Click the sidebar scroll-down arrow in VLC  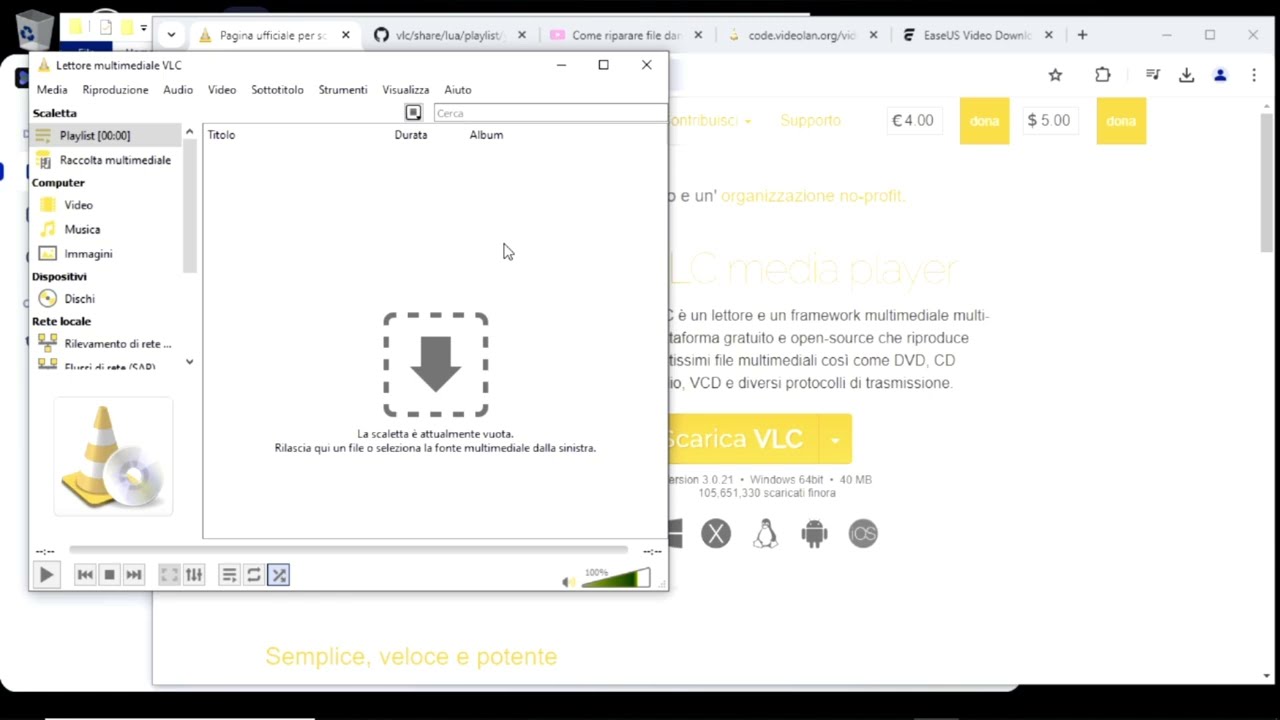[189, 362]
